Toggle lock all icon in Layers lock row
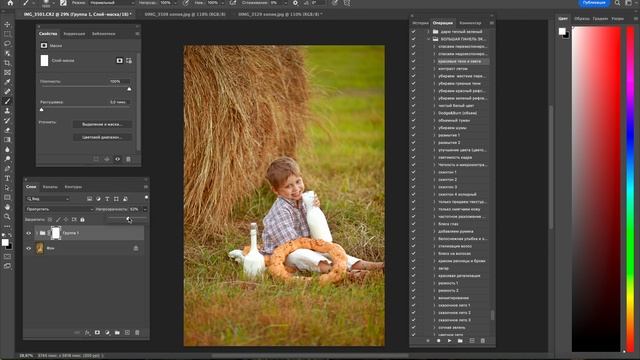Screen dimensions: 640x360 (x=82, y=220)
